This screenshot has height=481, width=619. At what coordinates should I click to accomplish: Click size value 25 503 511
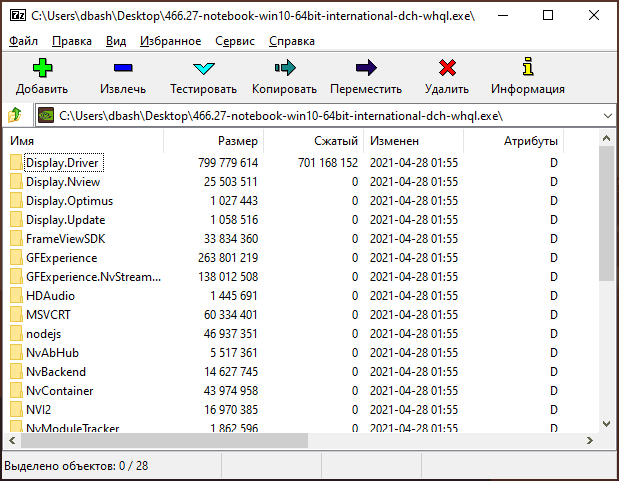(231, 182)
